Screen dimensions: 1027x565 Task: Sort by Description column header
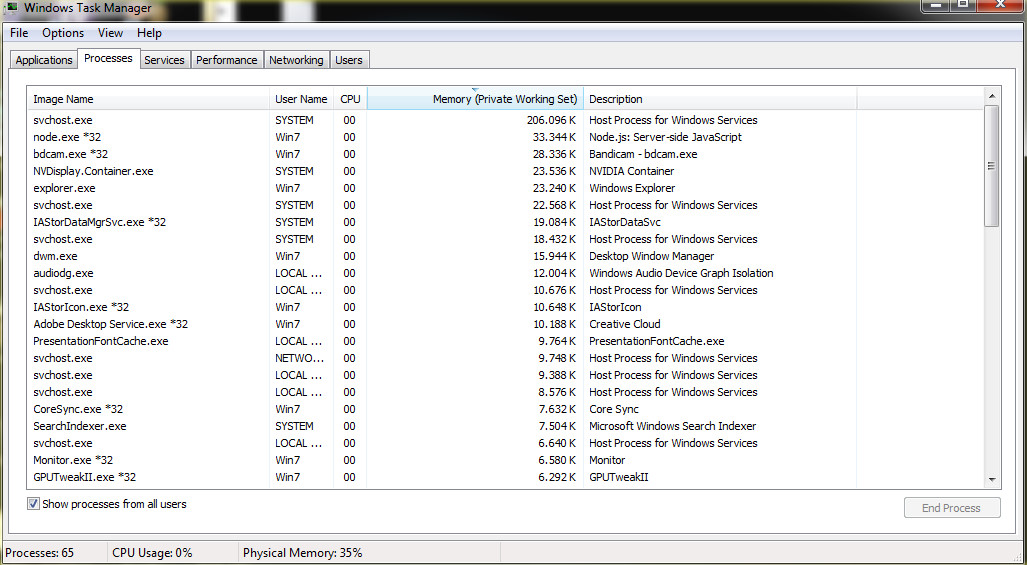tap(720, 99)
